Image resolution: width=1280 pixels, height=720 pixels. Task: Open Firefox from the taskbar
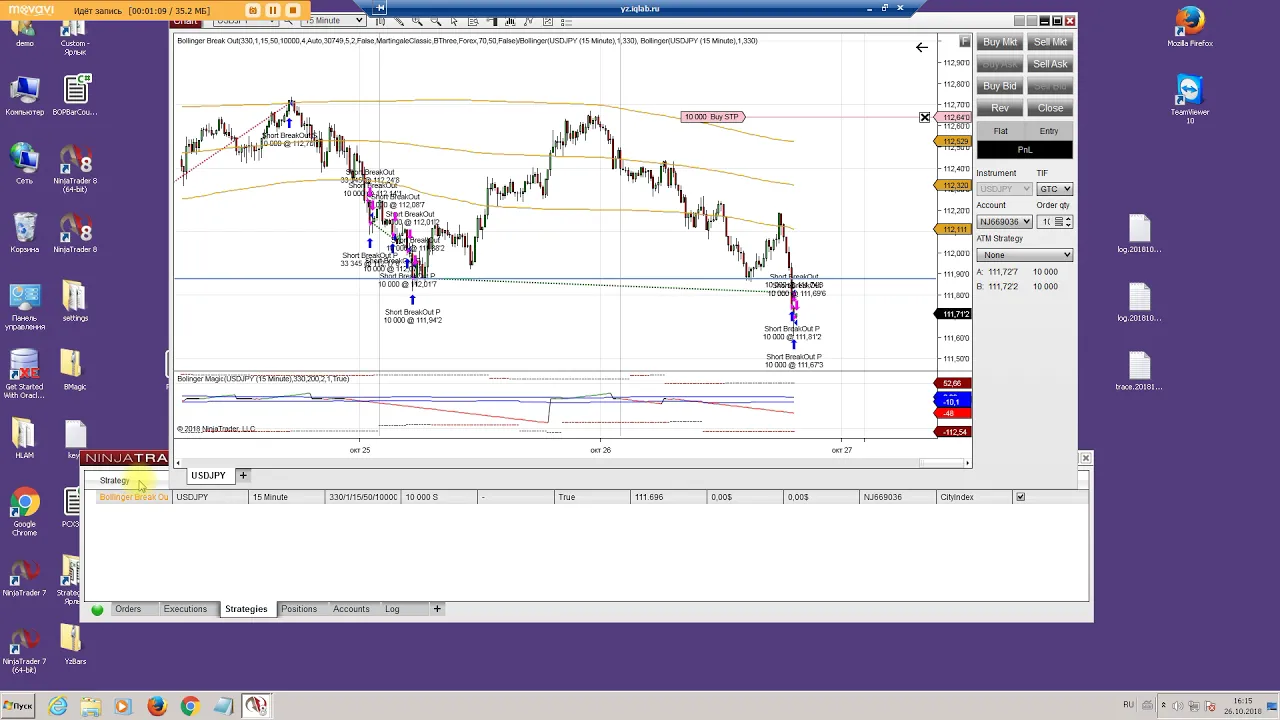tap(156, 706)
